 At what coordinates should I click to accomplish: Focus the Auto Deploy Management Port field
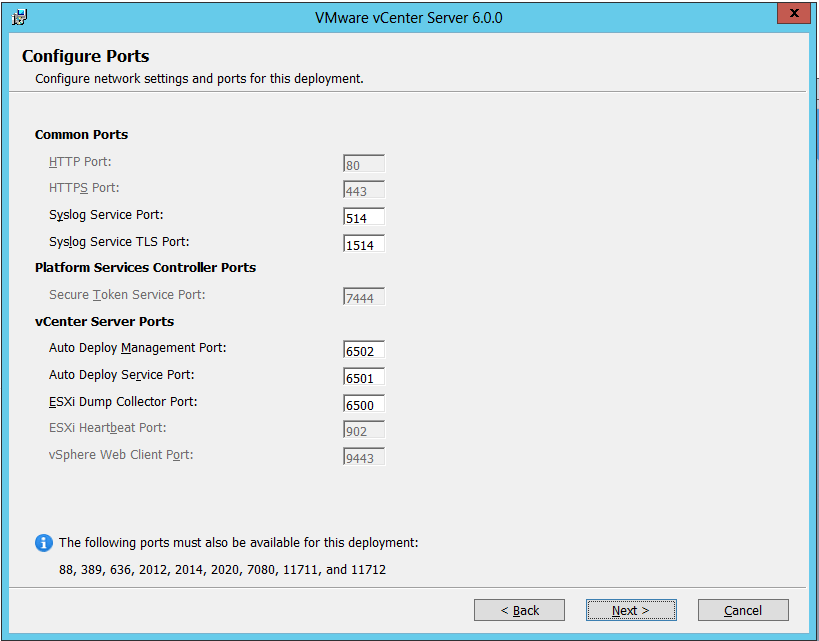(x=364, y=351)
